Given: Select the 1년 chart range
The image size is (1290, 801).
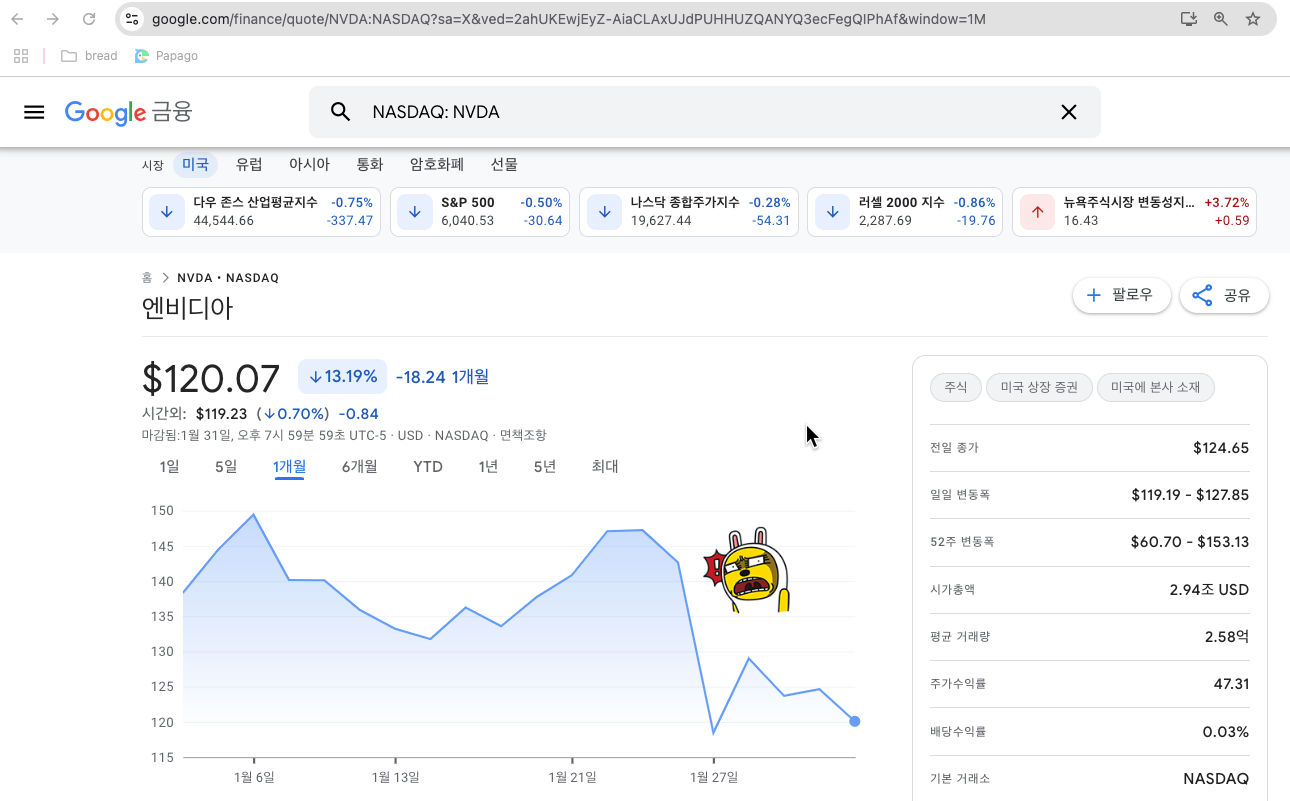Looking at the screenshot, I should pyautogui.click(x=488, y=466).
